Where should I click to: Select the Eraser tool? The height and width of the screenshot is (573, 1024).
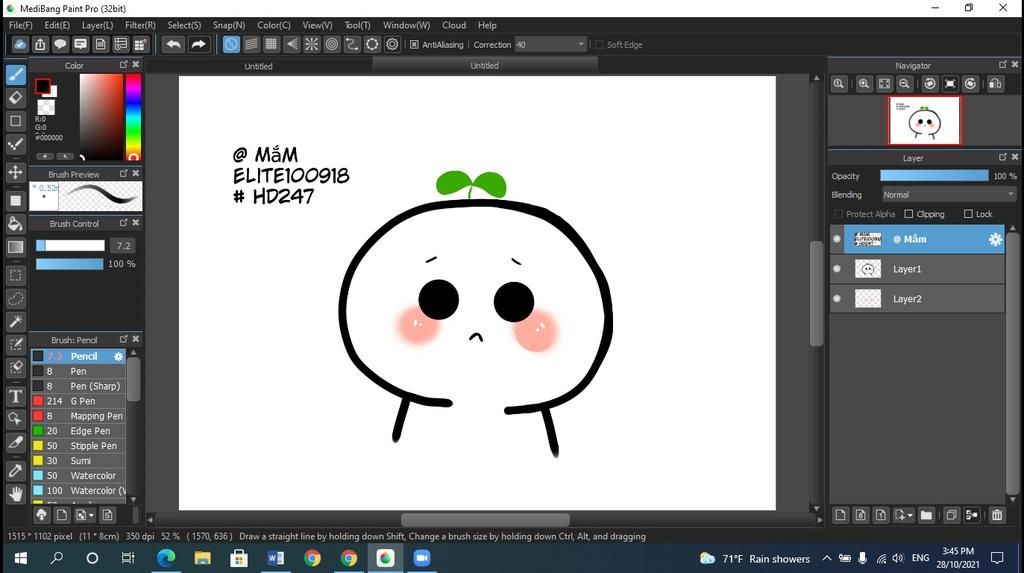click(16, 98)
